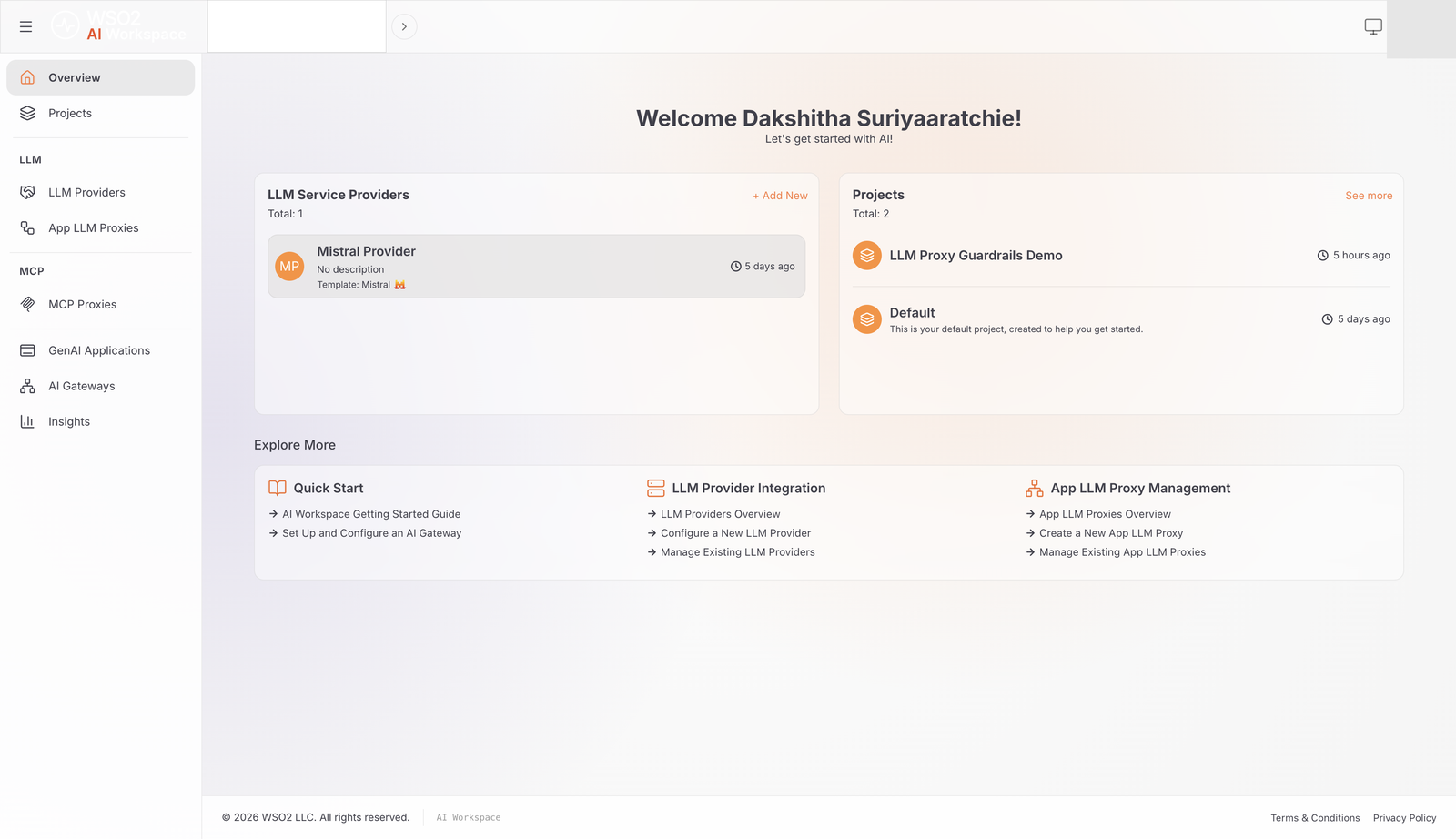The width and height of the screenshot is (1456, 839).
Task: Click the AI Gateways network icon
Action: click(27, 386)
